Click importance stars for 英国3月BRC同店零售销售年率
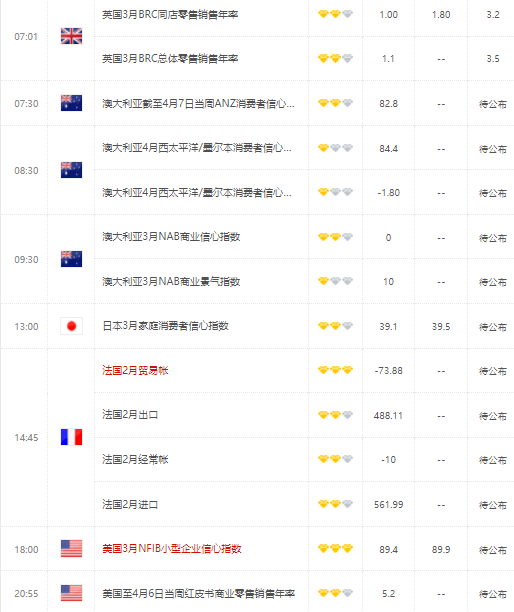The height and width of the screenshot is (612, 514). [335, 14]
